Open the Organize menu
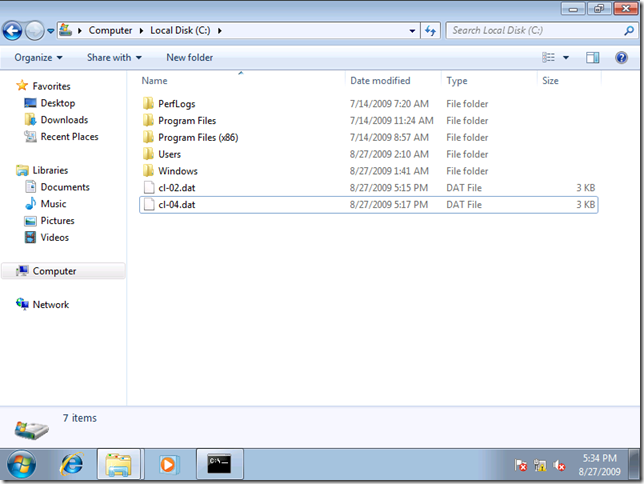 [38, 58]
